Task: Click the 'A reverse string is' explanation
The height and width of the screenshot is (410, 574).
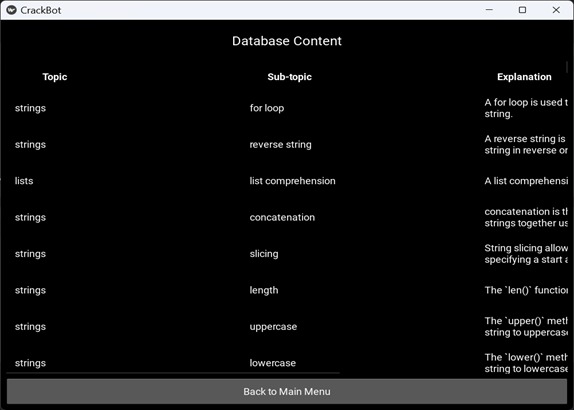Action: (526, 145)
